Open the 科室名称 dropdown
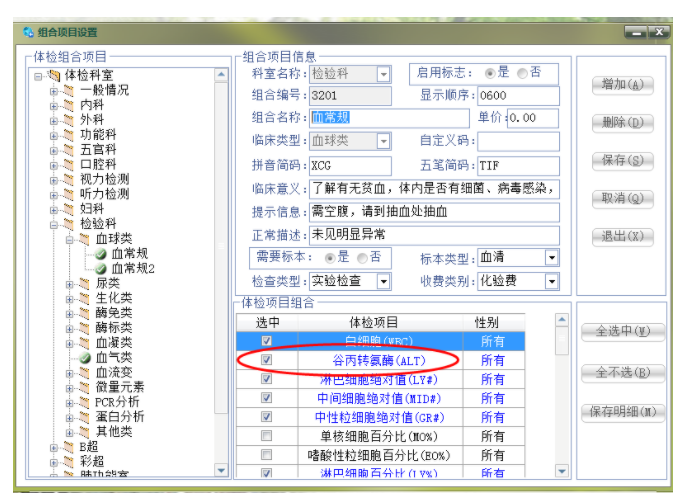This screenshot has height=502, width=681. (x=383, y=74)
